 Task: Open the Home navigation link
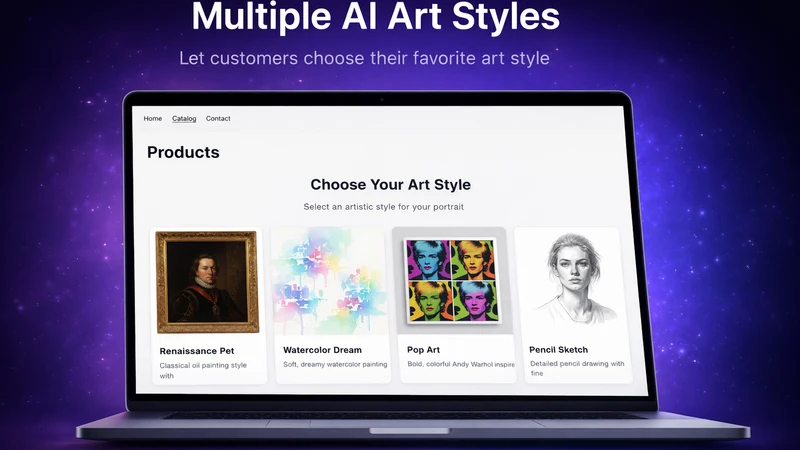coord(153,118)
